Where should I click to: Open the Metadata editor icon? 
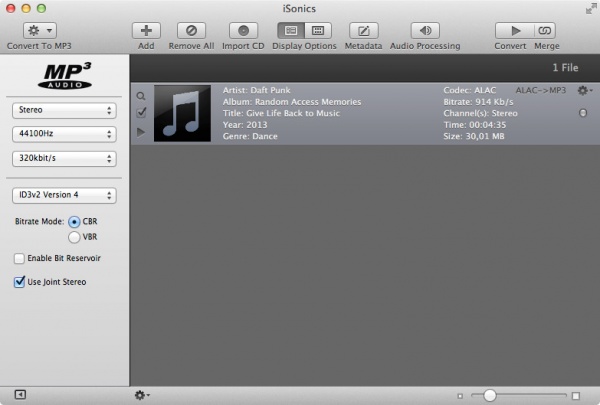pyautogui.click(x=364, y=31)
